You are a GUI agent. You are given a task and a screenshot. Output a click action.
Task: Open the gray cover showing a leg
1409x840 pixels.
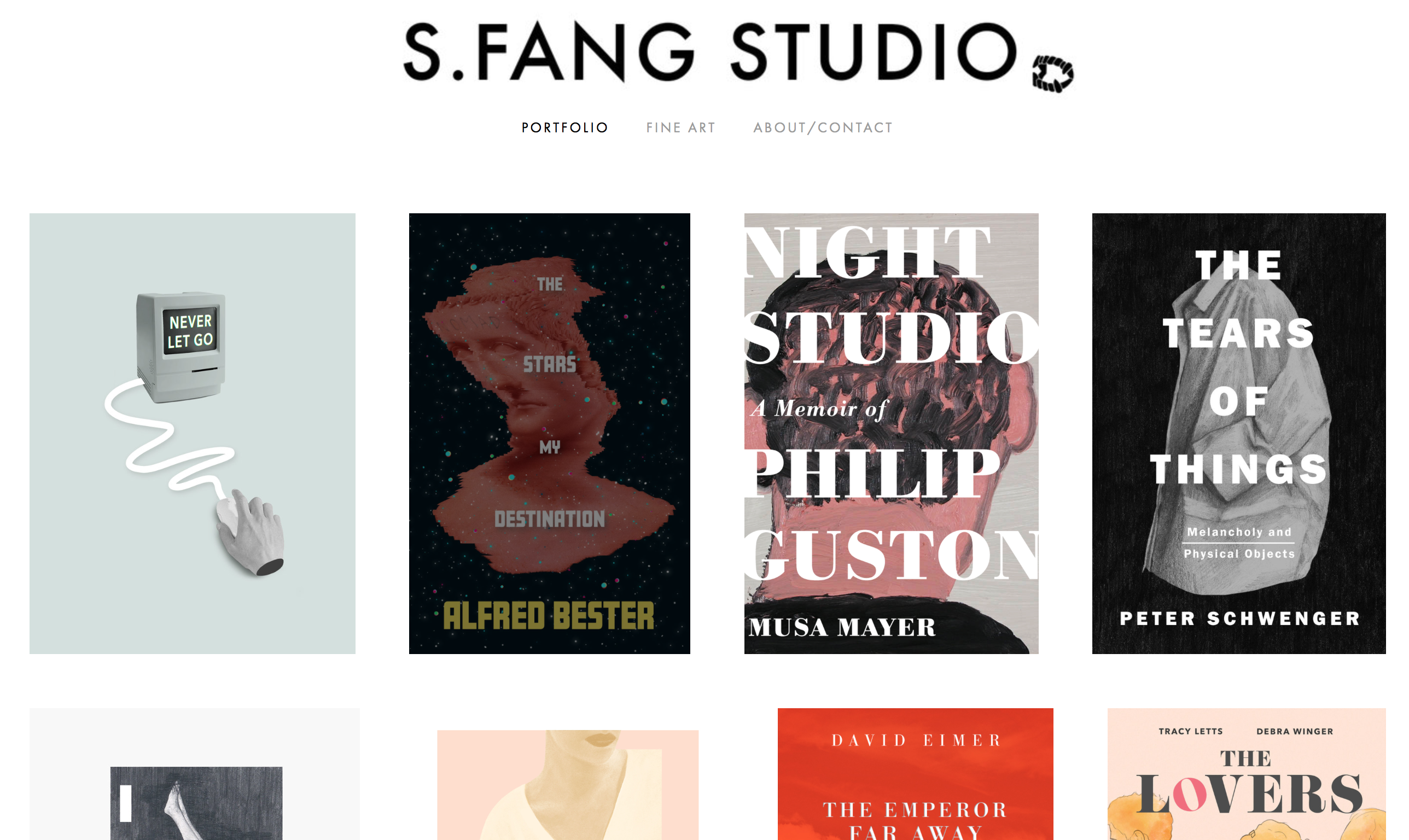(x=195, y=774)
